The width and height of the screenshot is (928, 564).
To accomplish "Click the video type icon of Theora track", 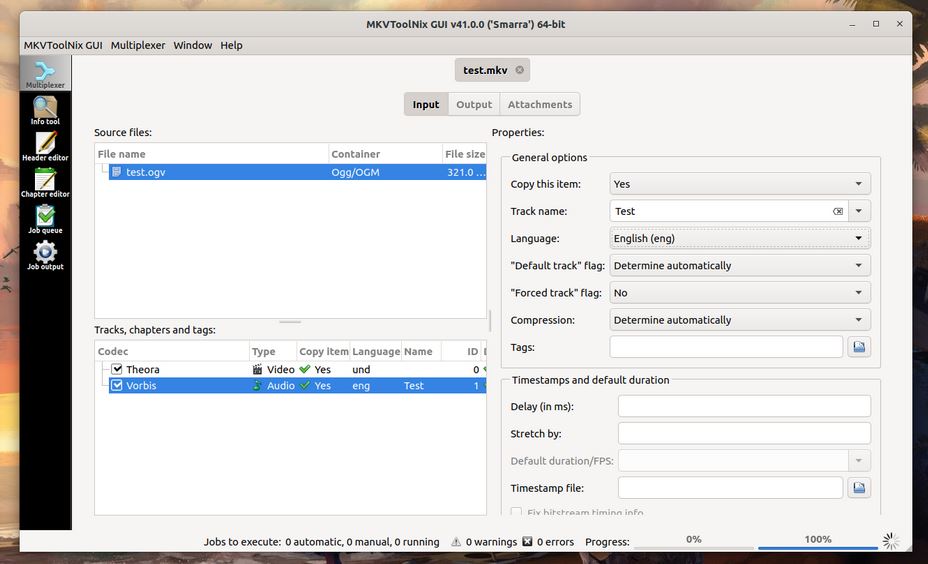I will click(257, 369).
